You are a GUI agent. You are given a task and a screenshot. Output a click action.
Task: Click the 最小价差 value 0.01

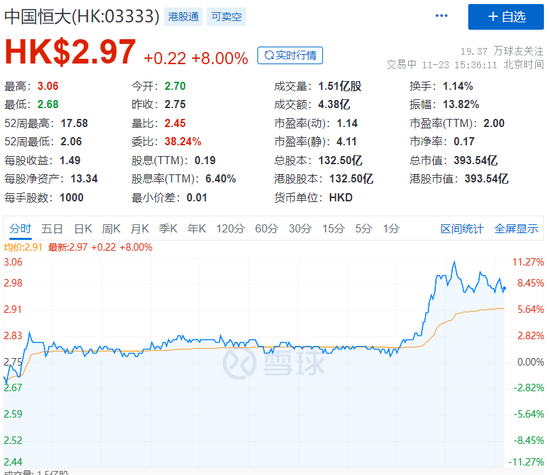[x=196, y=198]
